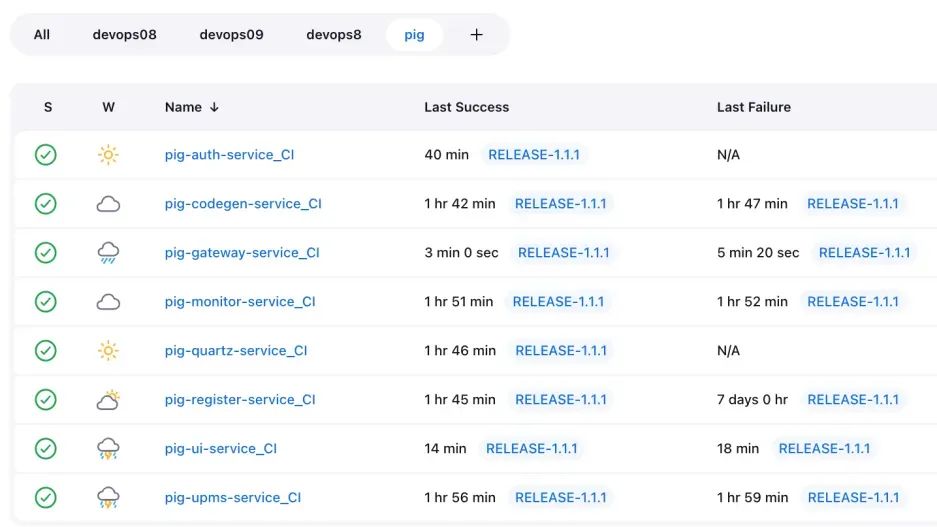This screenshot has width=937, height=527.
Task: Click the '40 min' last success time
Action: click(446, 155)
